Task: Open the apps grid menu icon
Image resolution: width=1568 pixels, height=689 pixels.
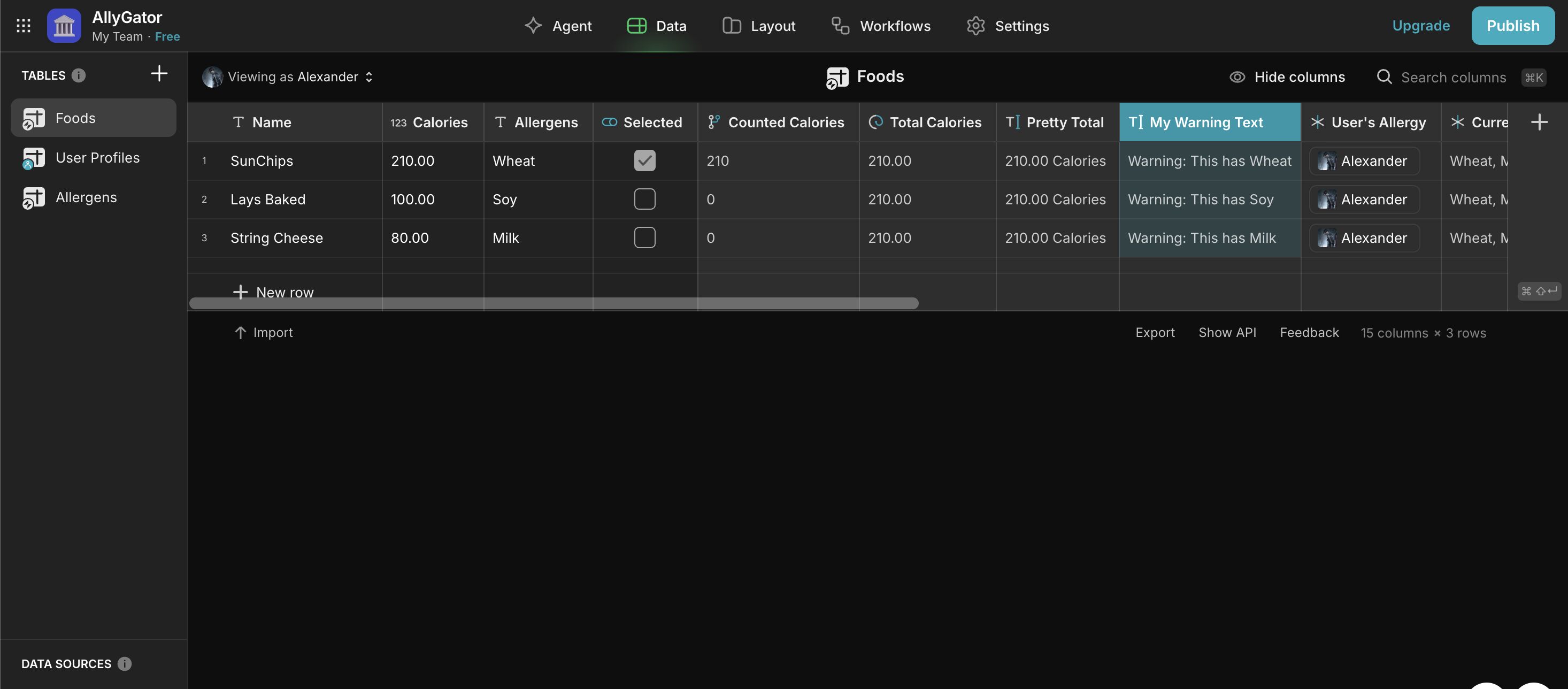Action: pos(23,26)
